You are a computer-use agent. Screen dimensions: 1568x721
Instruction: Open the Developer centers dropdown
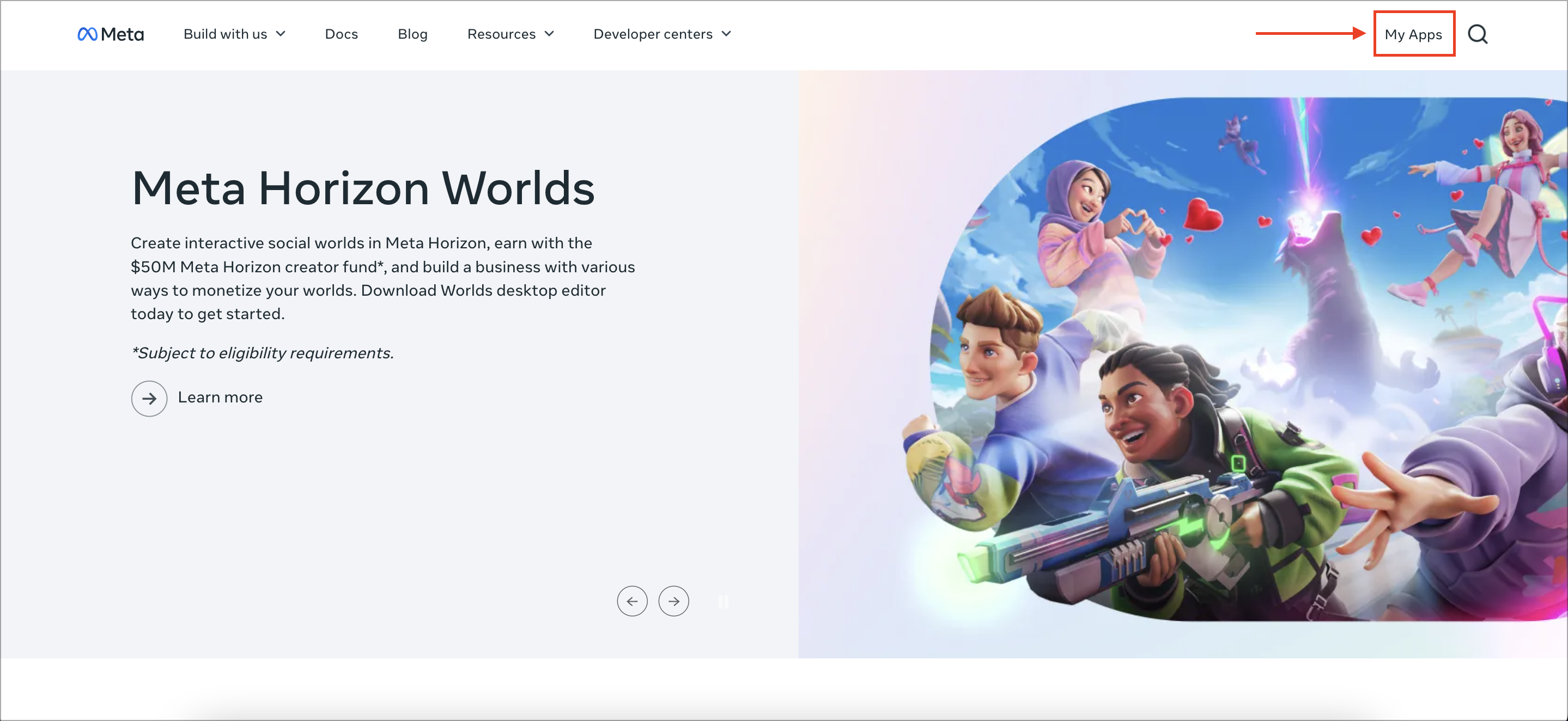click(663, 34)
